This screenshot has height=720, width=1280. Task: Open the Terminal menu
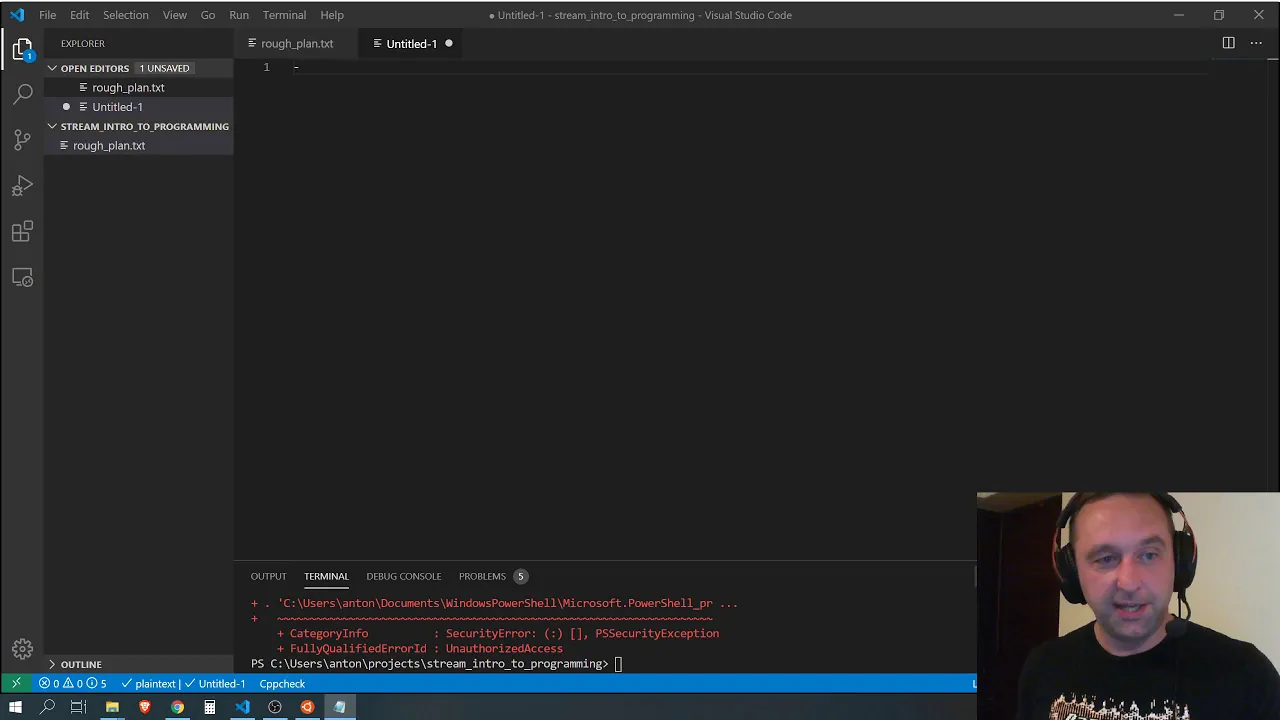pos(284,15)
